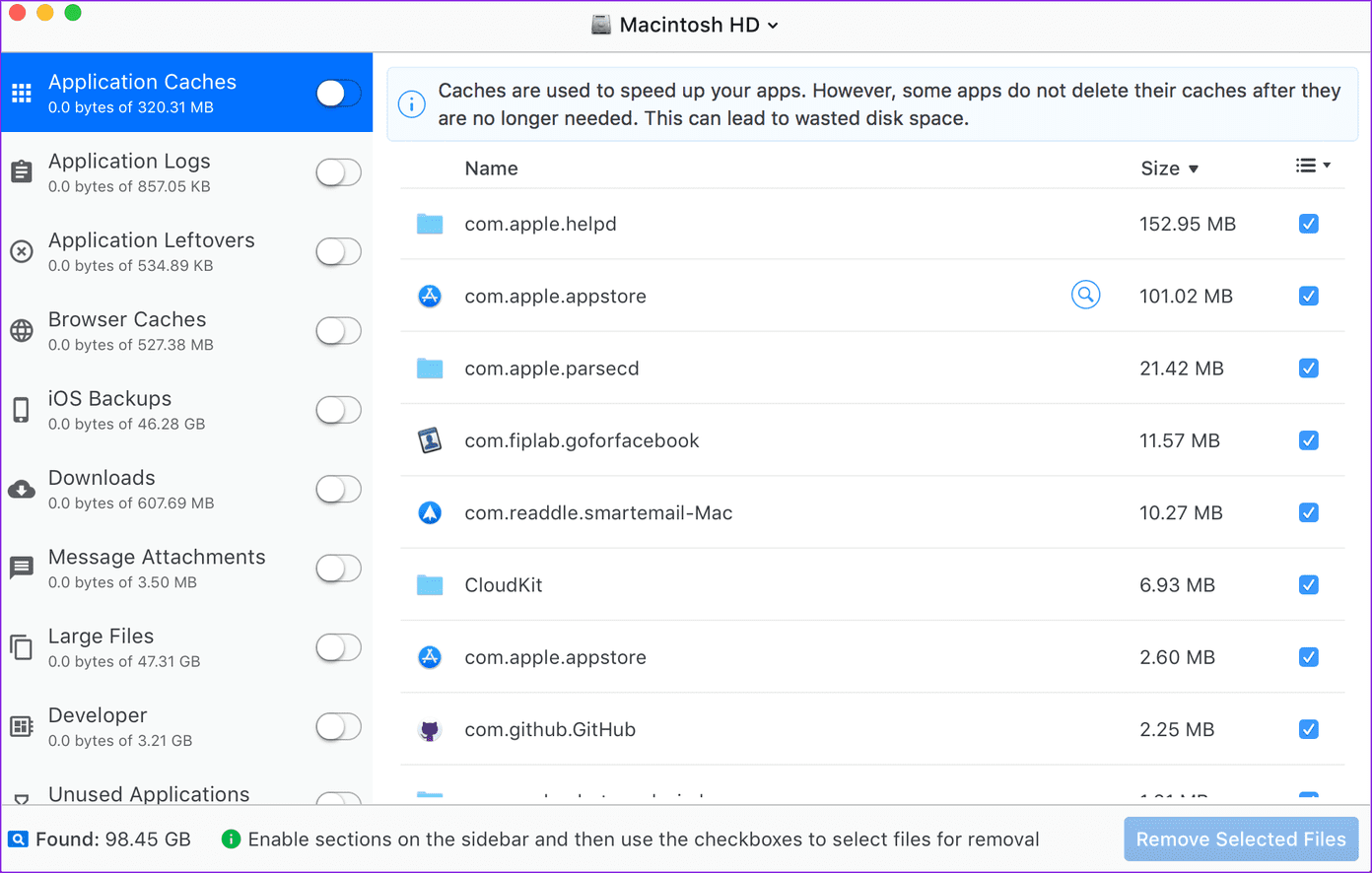Deselect the com.apple.parsecd checkbox
This screenshot has width=1372, height=873.
(1309, 369)
